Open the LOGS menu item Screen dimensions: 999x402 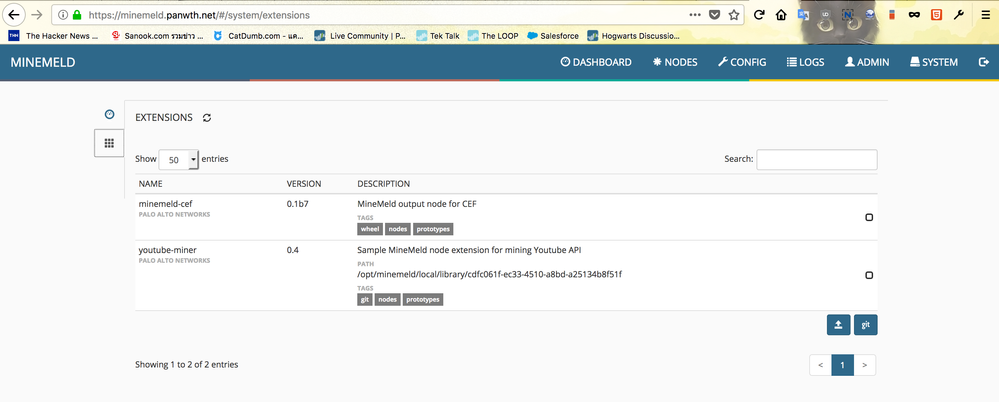pyautogui.click(x=805, y=62)
